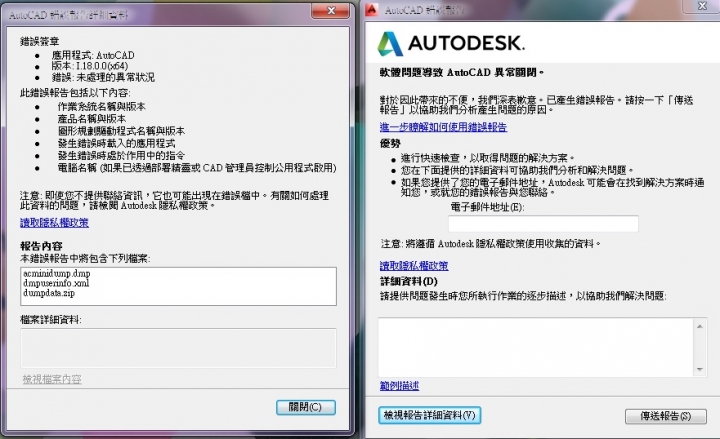Close the right AutoCAD error report dialog
Image resolution: width=720 pixels, height=439 pixels.
pos(702,6)
